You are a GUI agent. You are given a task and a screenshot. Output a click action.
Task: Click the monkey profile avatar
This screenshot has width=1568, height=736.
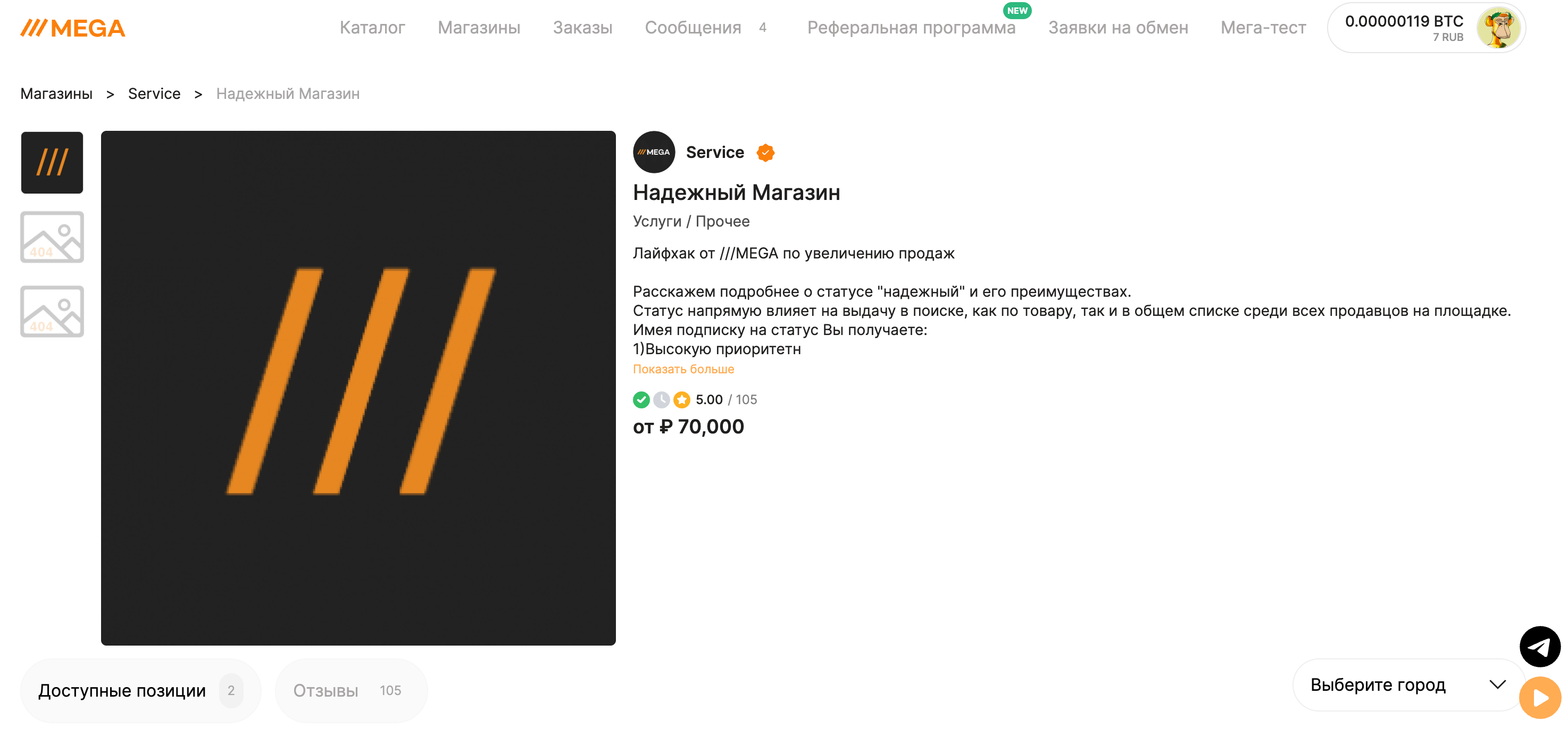click(x=1498, y=28)
